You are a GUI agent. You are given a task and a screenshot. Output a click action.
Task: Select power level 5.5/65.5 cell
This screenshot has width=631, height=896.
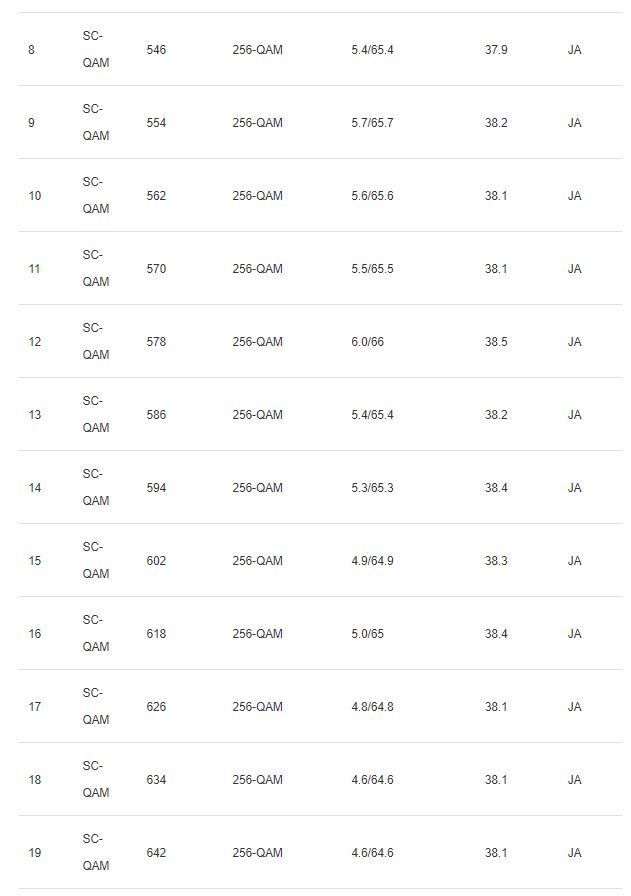click(x=372, y=269)
